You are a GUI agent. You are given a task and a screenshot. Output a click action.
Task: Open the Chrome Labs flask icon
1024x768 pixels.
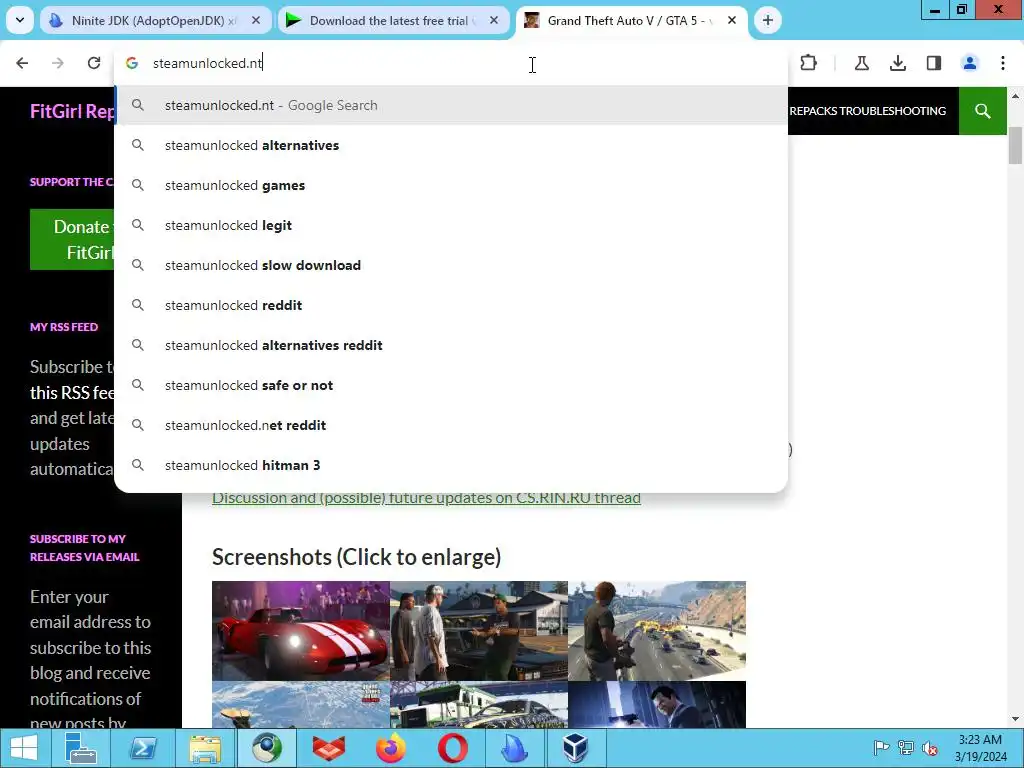coord(861,63)
